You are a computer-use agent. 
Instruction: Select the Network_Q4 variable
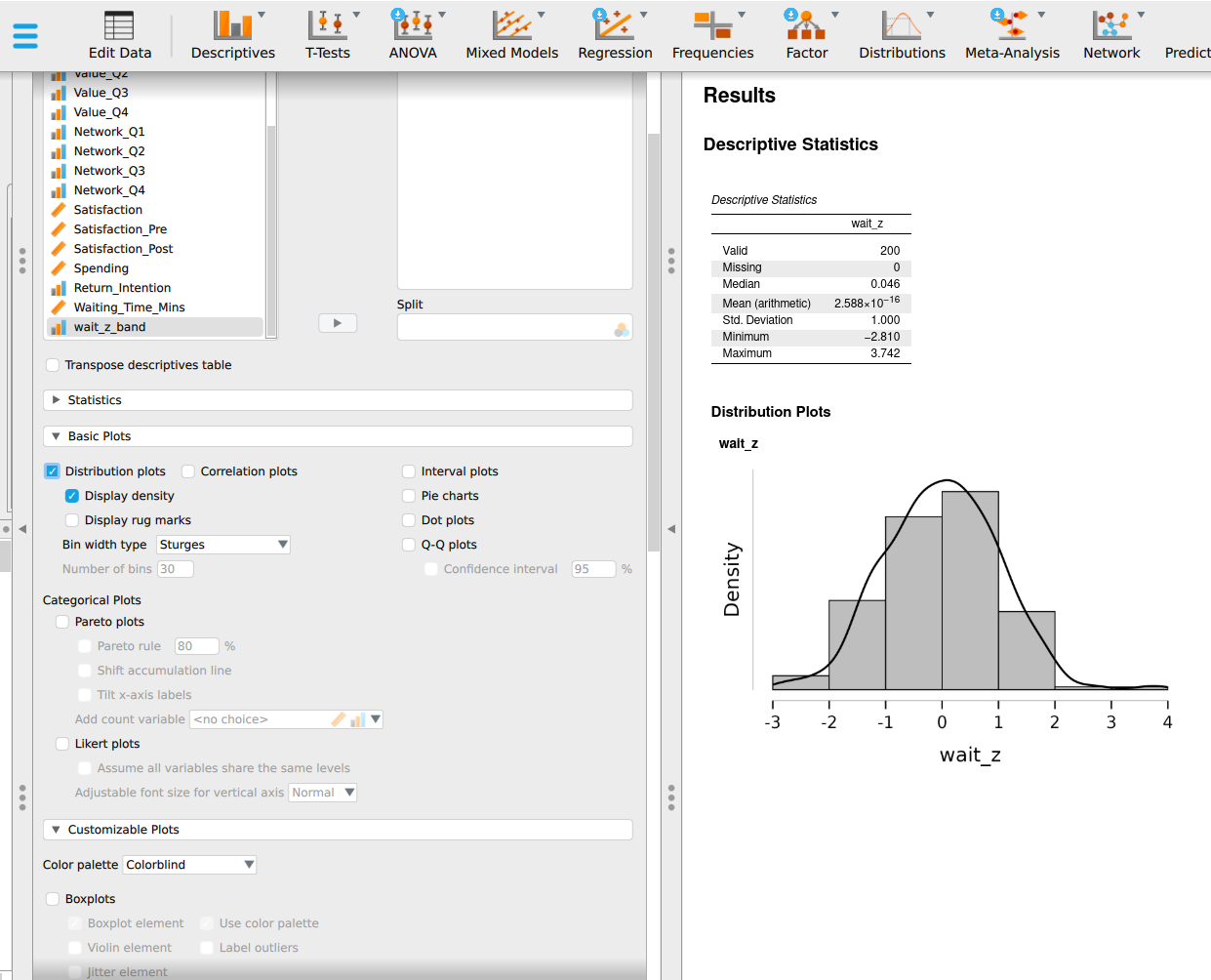[x=155, y=190]
